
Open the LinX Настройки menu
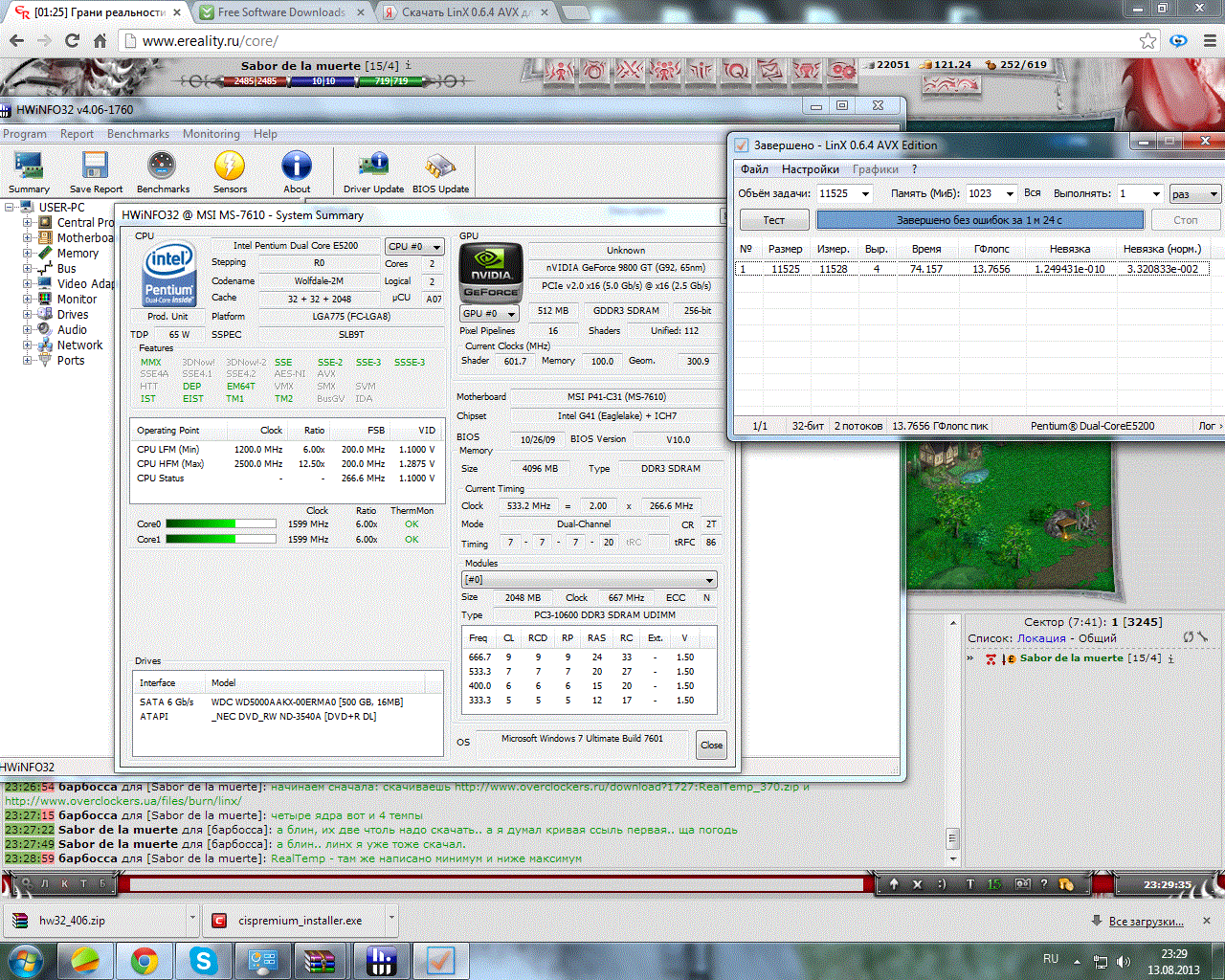coord(811,169)
